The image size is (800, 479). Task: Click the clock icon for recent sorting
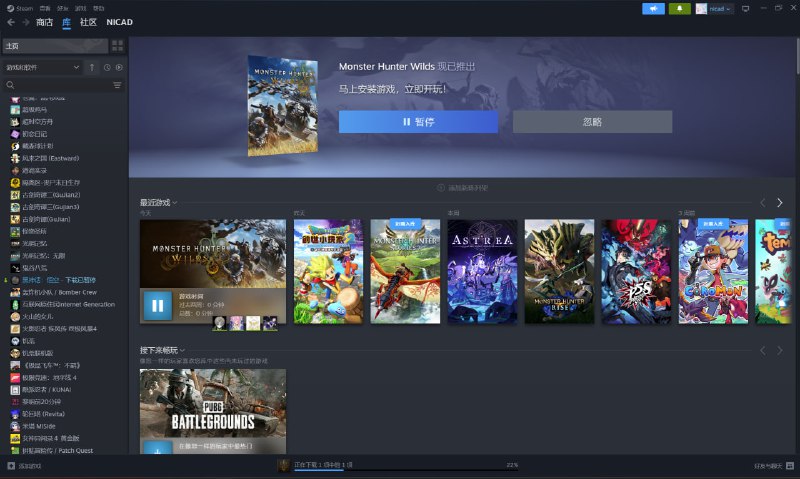(x=106, y=67)
